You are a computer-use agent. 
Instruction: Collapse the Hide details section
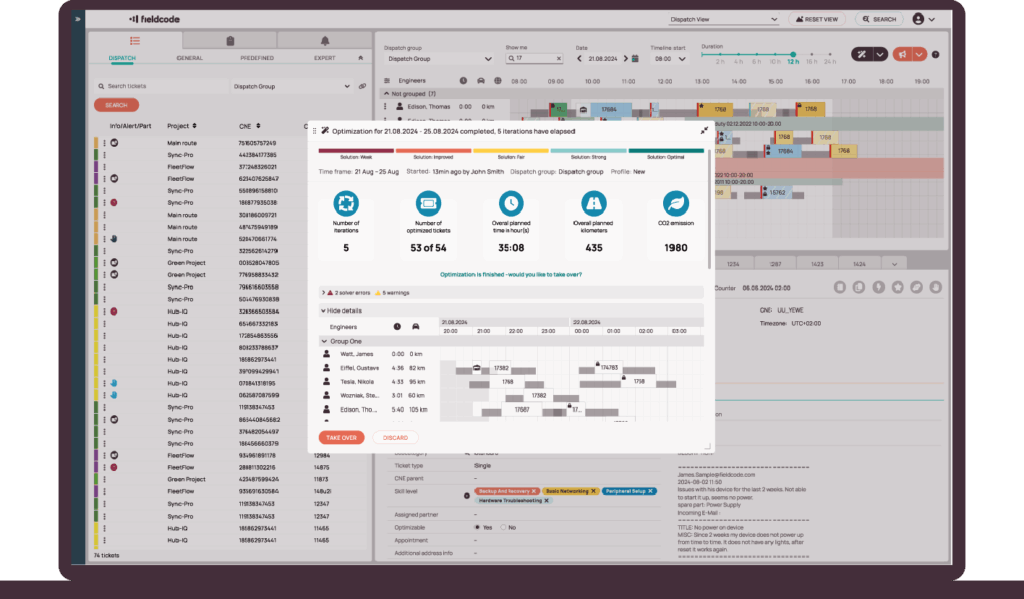click(x=323, y=311)
